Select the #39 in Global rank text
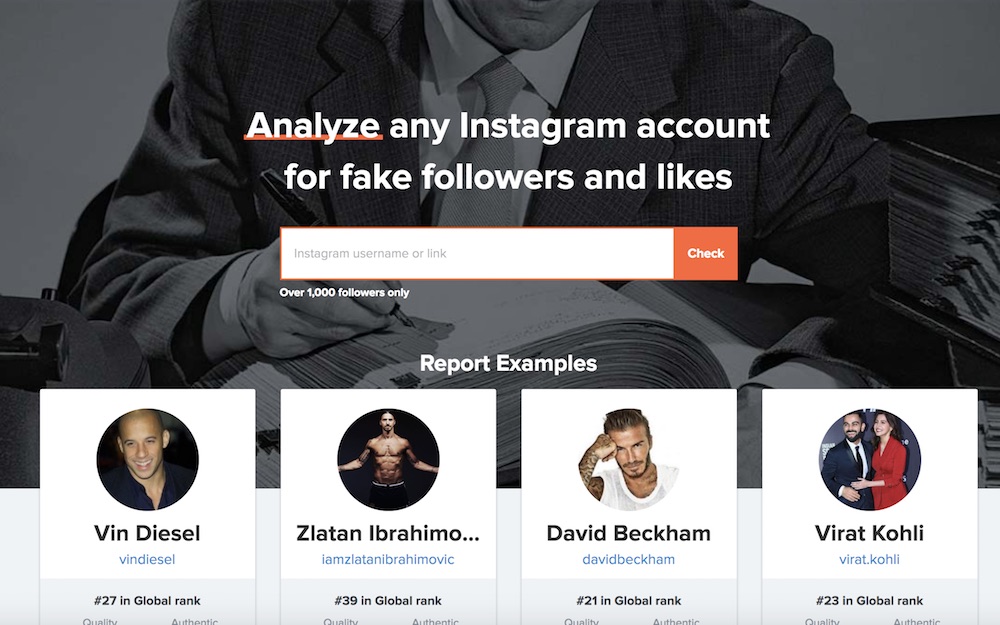The image size is (1000, 625). (388, 601)
